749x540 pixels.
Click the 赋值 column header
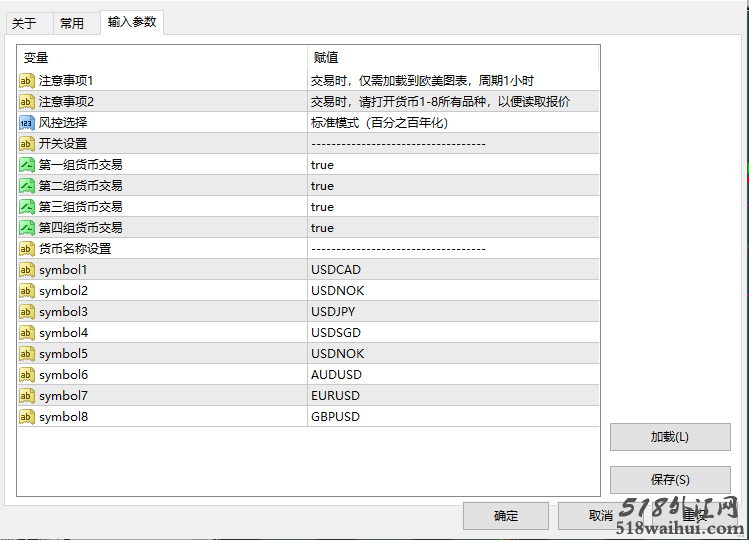(x=453, y=58)
